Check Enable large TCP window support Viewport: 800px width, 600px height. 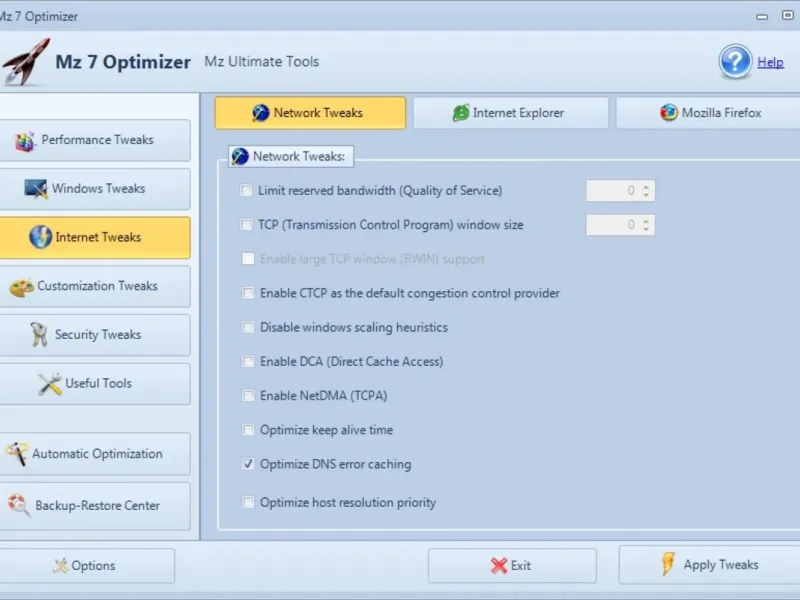pyautogui.click(x=248, y=259)
